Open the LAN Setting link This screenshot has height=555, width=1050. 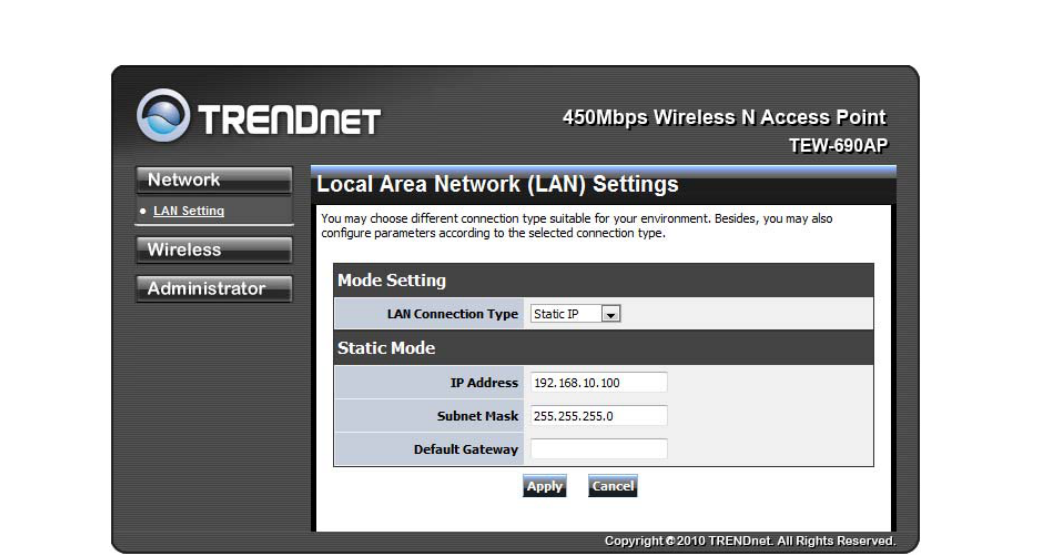point(189,211)
